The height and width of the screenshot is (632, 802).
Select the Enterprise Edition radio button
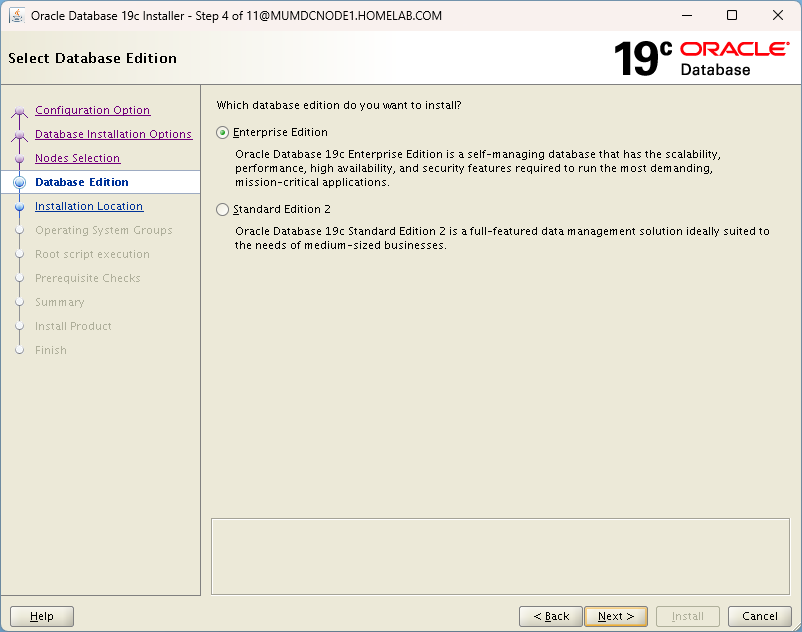(221, 131)
